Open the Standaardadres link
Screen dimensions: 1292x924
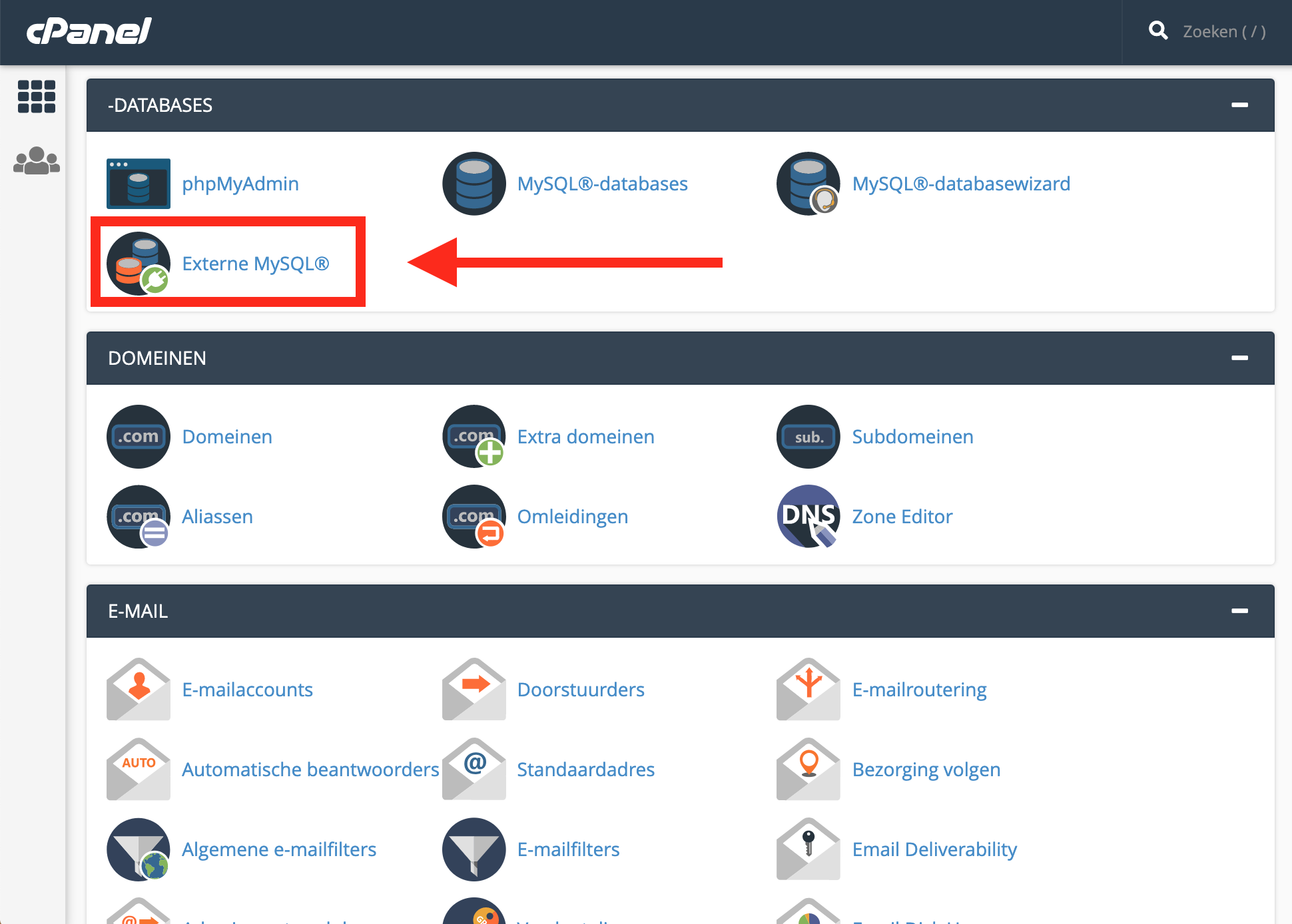point(586,770)
